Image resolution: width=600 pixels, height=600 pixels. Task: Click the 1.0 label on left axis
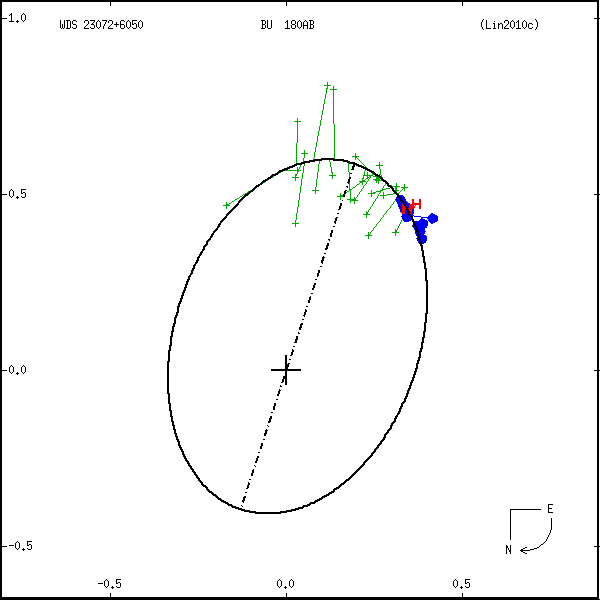coord(17,18)
